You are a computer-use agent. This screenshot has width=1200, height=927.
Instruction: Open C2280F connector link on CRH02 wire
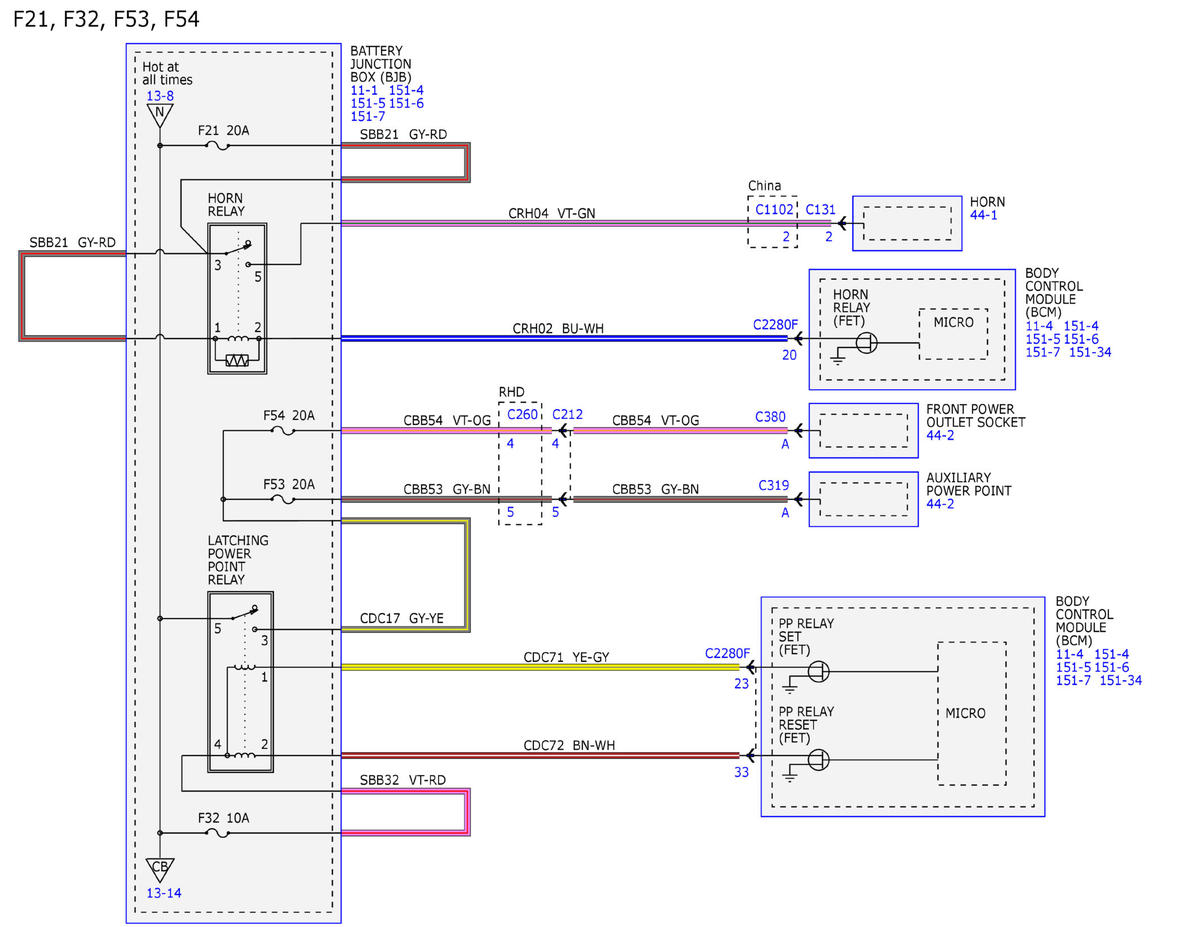point(776,325)
